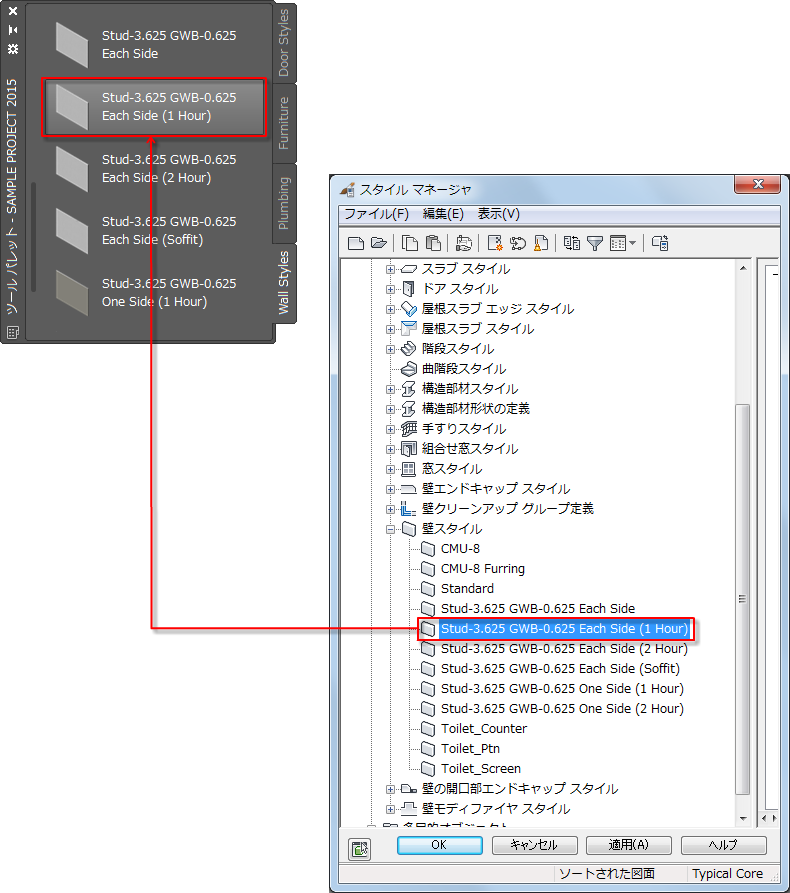Image resolution: width=790 pixels, height=893 pixels.
Task: Click the 屋根スラブ スタイル icon
Action: (x=408, y=329)
